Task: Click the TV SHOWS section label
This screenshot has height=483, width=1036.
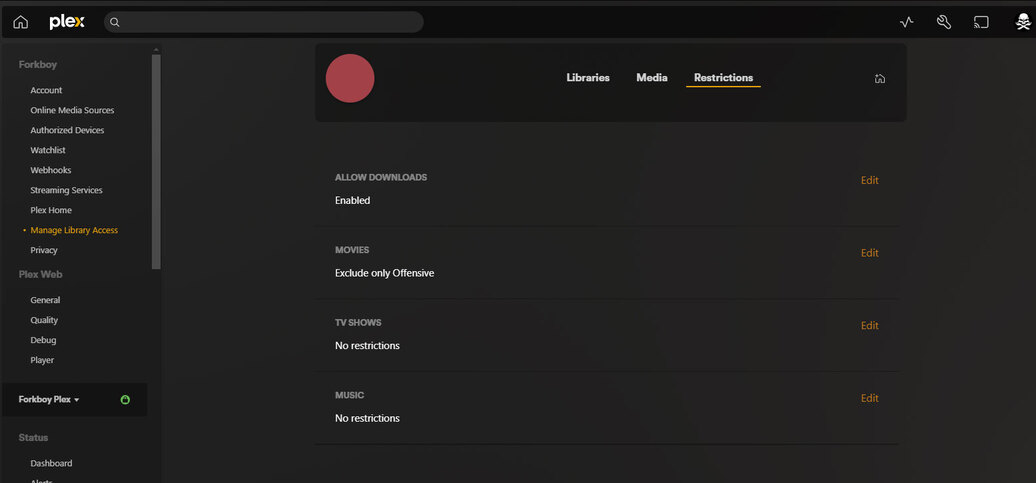Action: (x=358, y=322)
